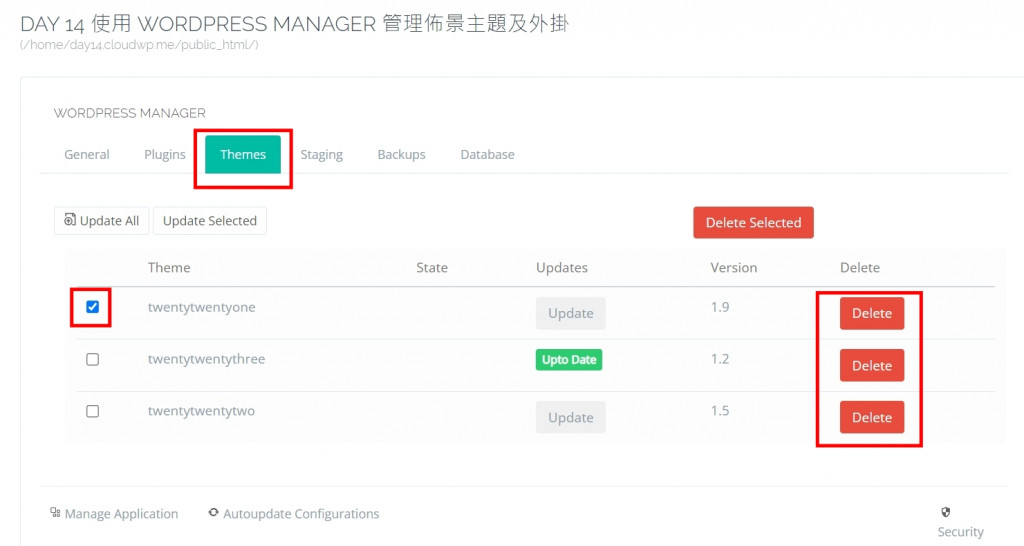Select the Themes tab
Screen dimensions: 1024x546
tap(243, 155)
